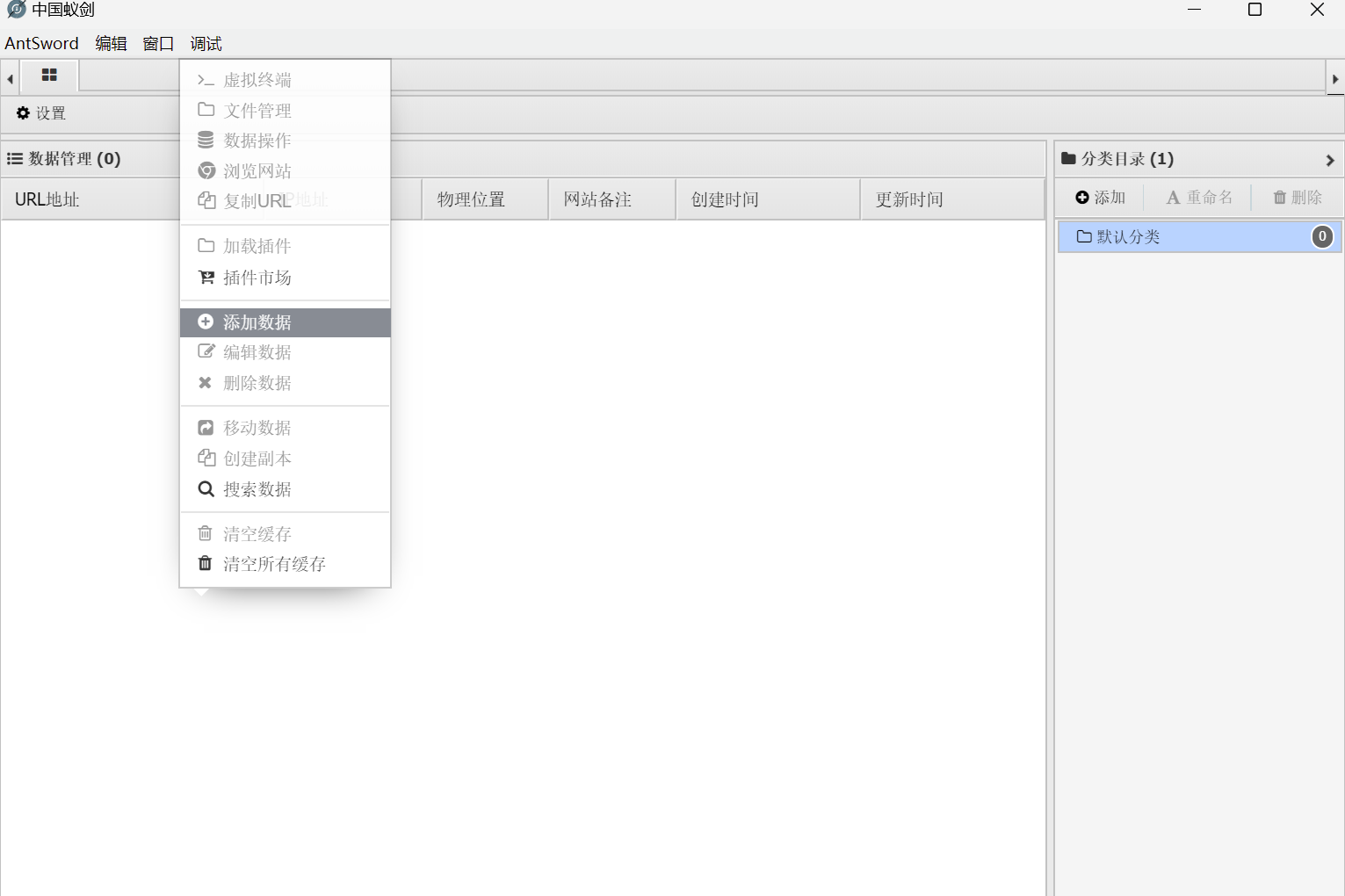1345x896 pixels.
Task: Click the 数据管理 (0) panel title
Action: (74, 159)
